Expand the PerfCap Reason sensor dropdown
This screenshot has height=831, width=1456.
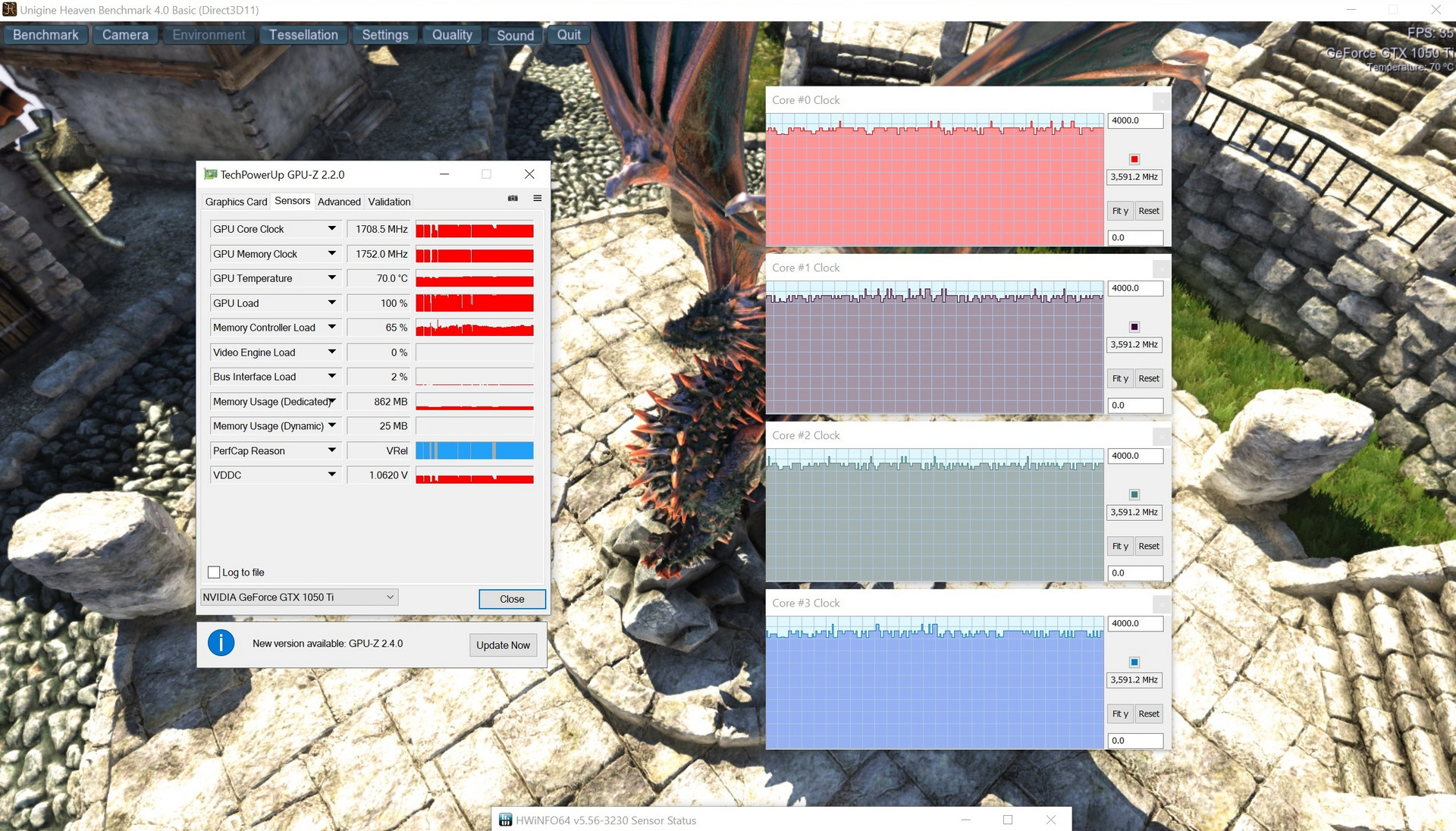(331, 450)
